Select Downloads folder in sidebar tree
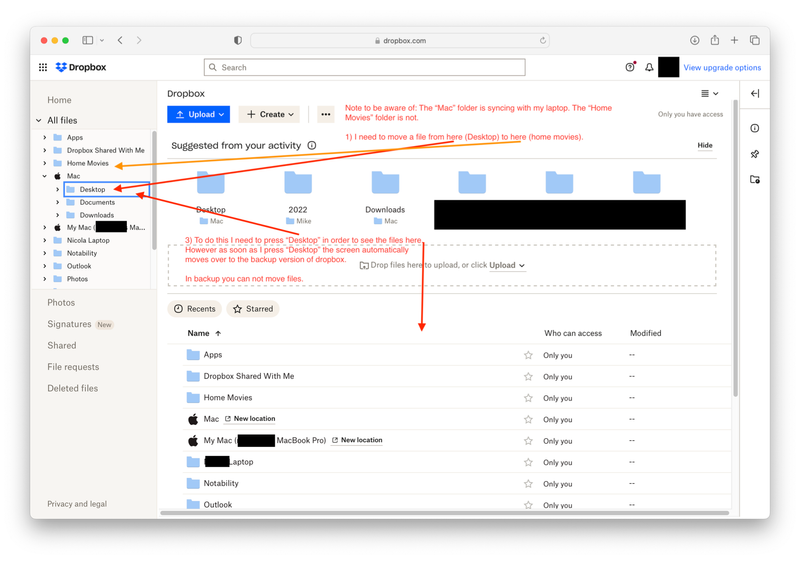The width and height of the screenshot is (800, 565). pos(96,215)
